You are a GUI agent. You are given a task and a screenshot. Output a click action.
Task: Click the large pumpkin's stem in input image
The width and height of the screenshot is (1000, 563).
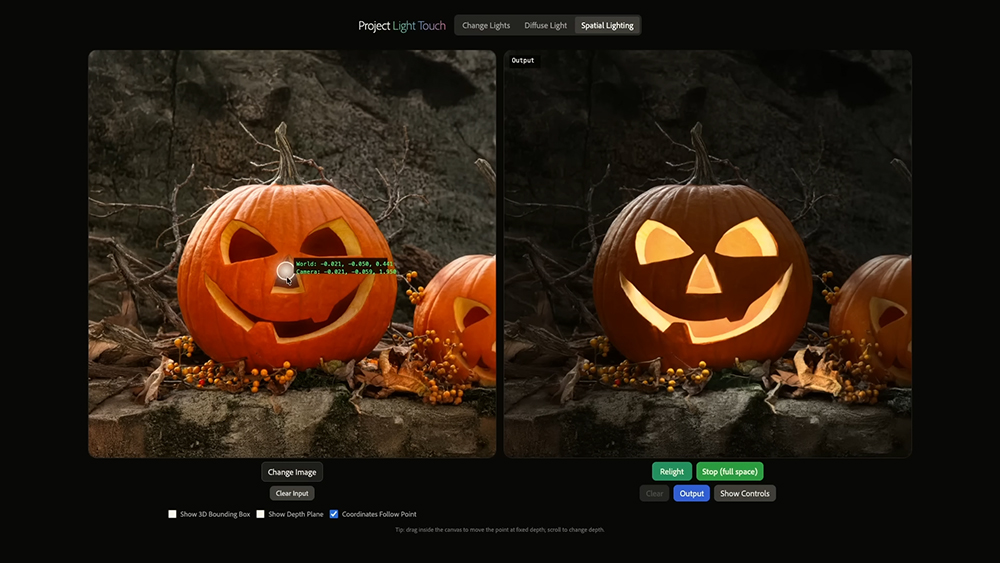click(x=287, y=158)
